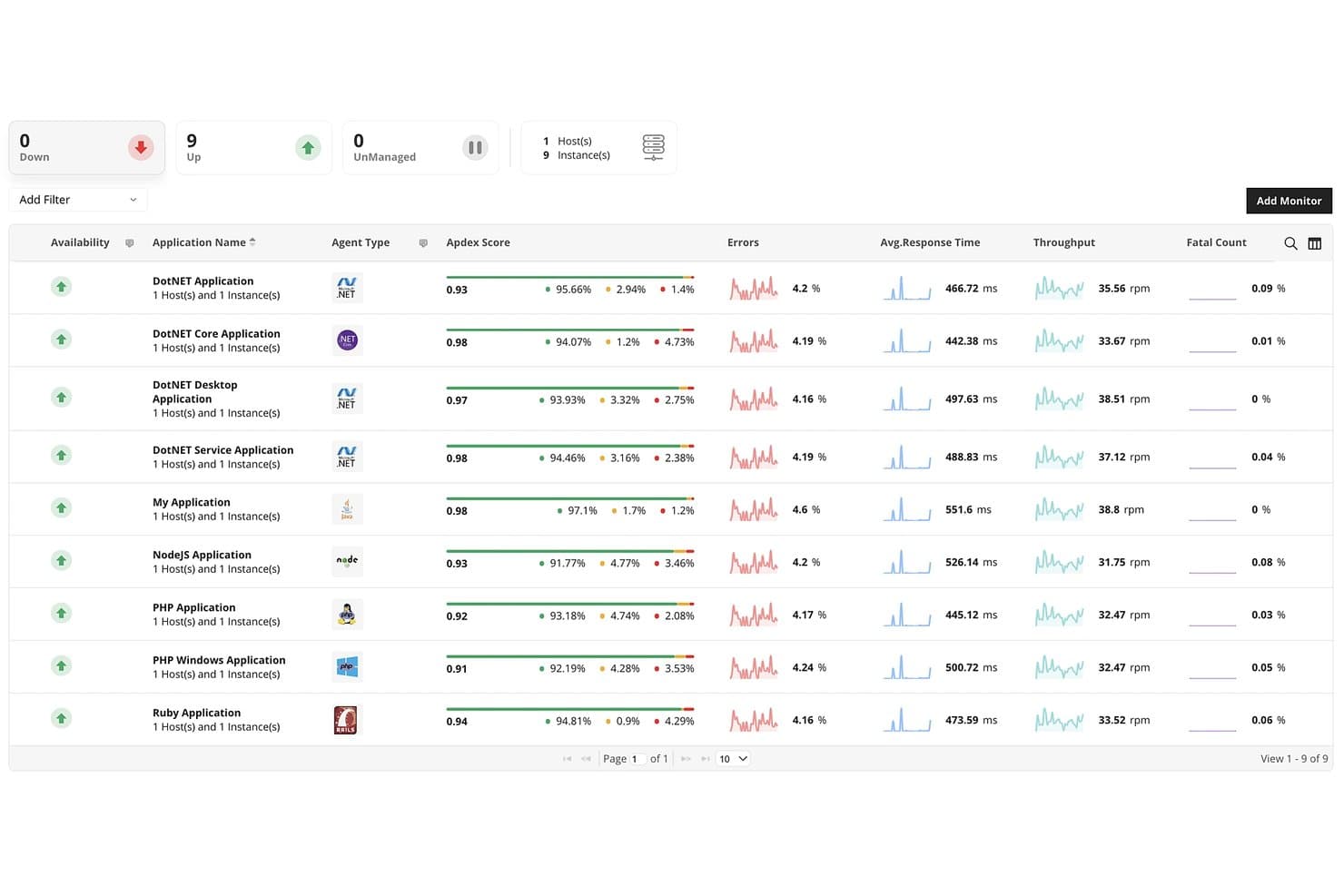Click the Add Monitor button
This screenshot has width=1344, height=896.
(1289, 201)
